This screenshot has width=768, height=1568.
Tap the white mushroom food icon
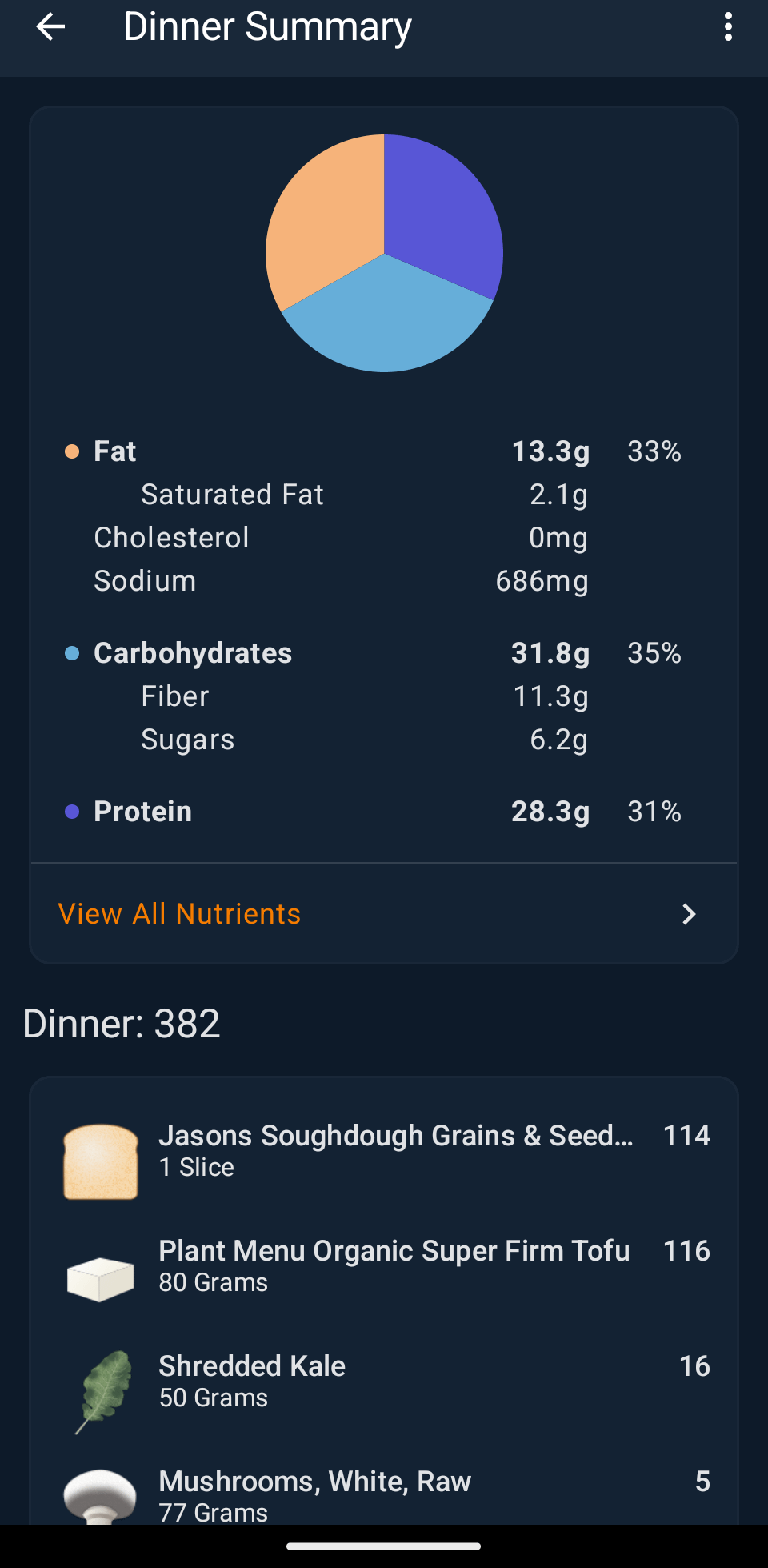(x=100, y=1495)
